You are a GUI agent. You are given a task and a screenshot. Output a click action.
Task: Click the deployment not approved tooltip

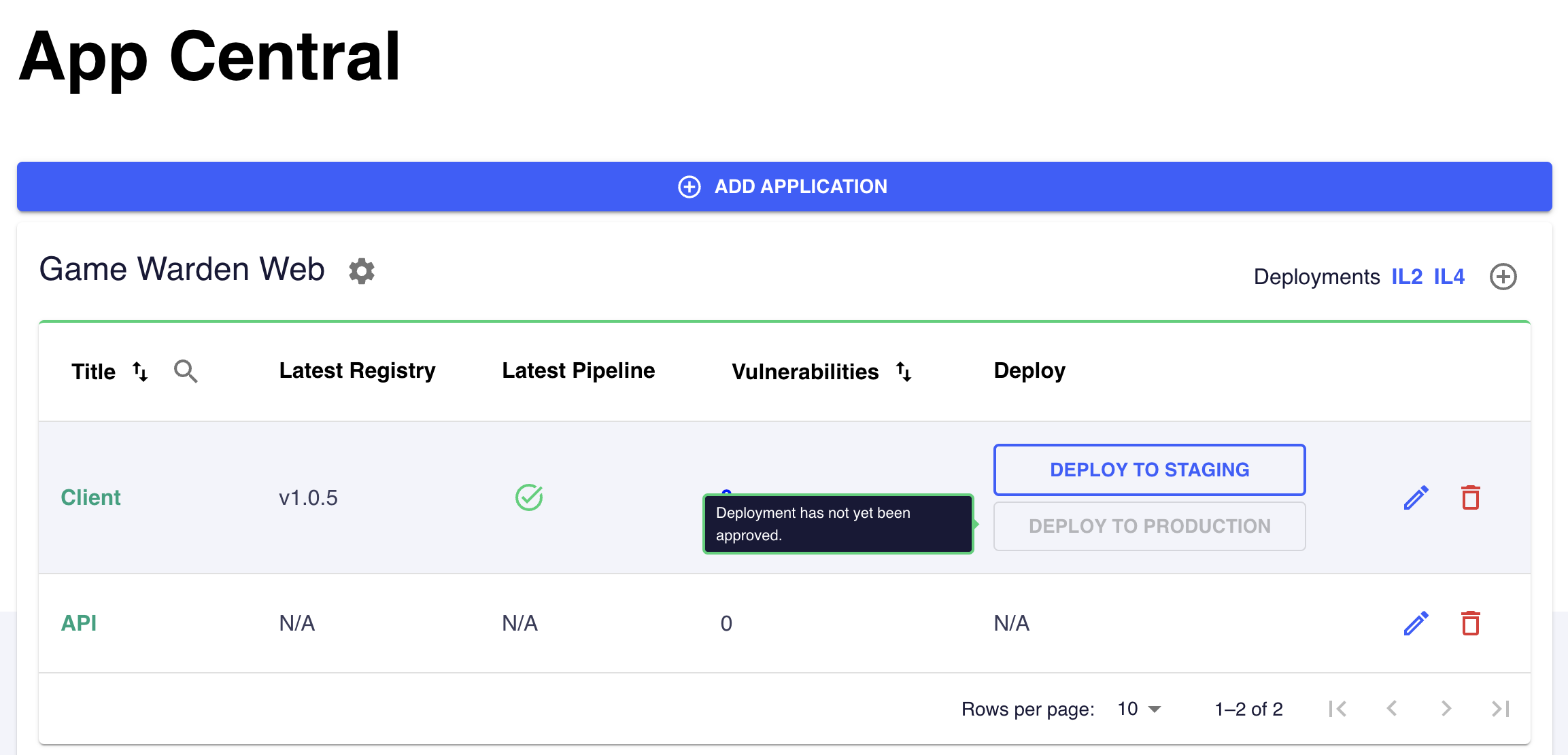(x=838, y=524)
